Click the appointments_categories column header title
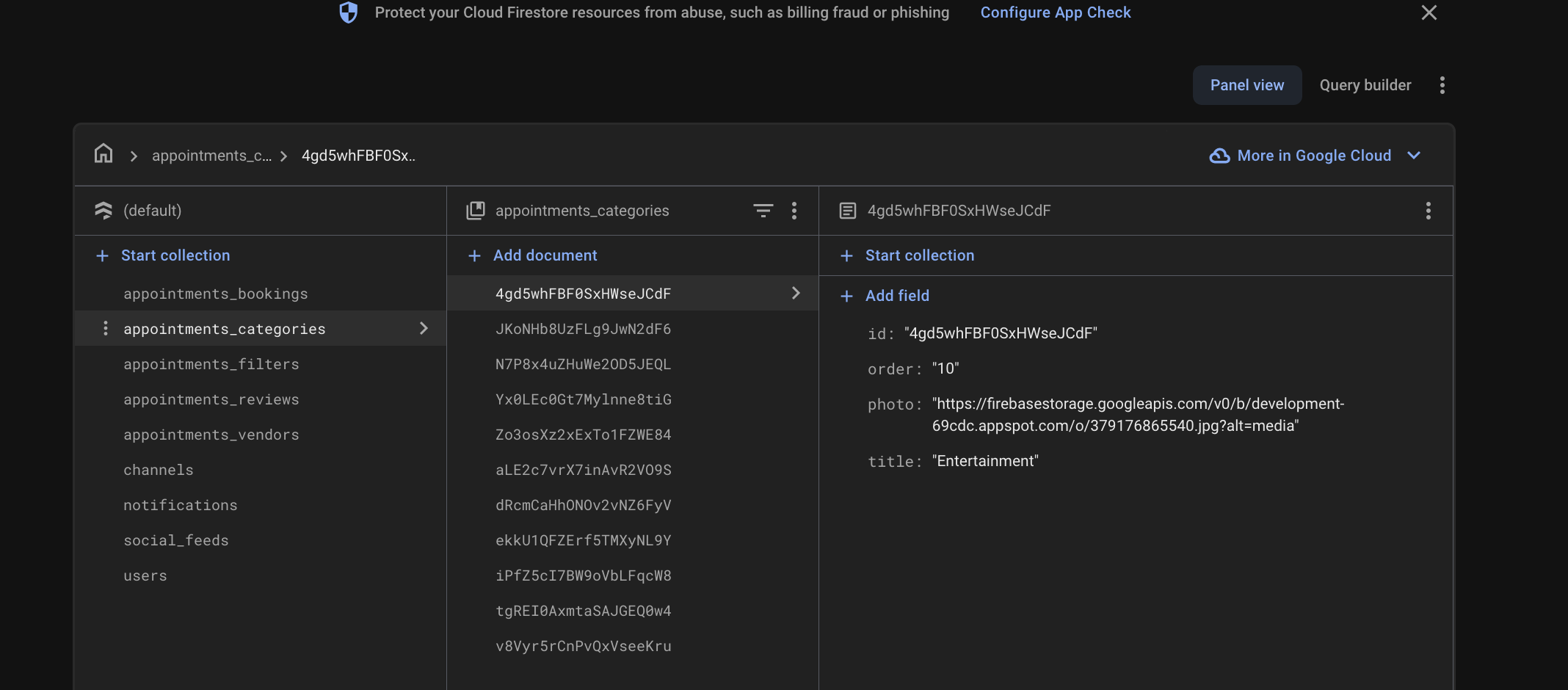This screenshot has width=1568, height=690. point(582,211)
